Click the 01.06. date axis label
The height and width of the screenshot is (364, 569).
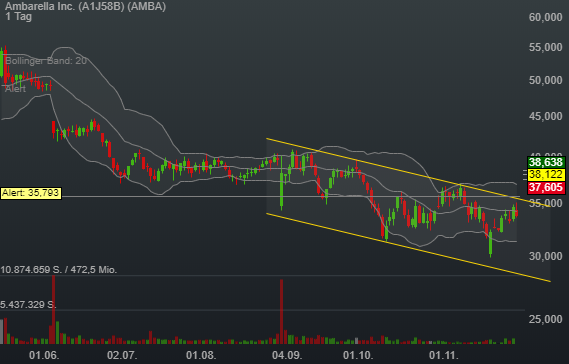(44, 355)
